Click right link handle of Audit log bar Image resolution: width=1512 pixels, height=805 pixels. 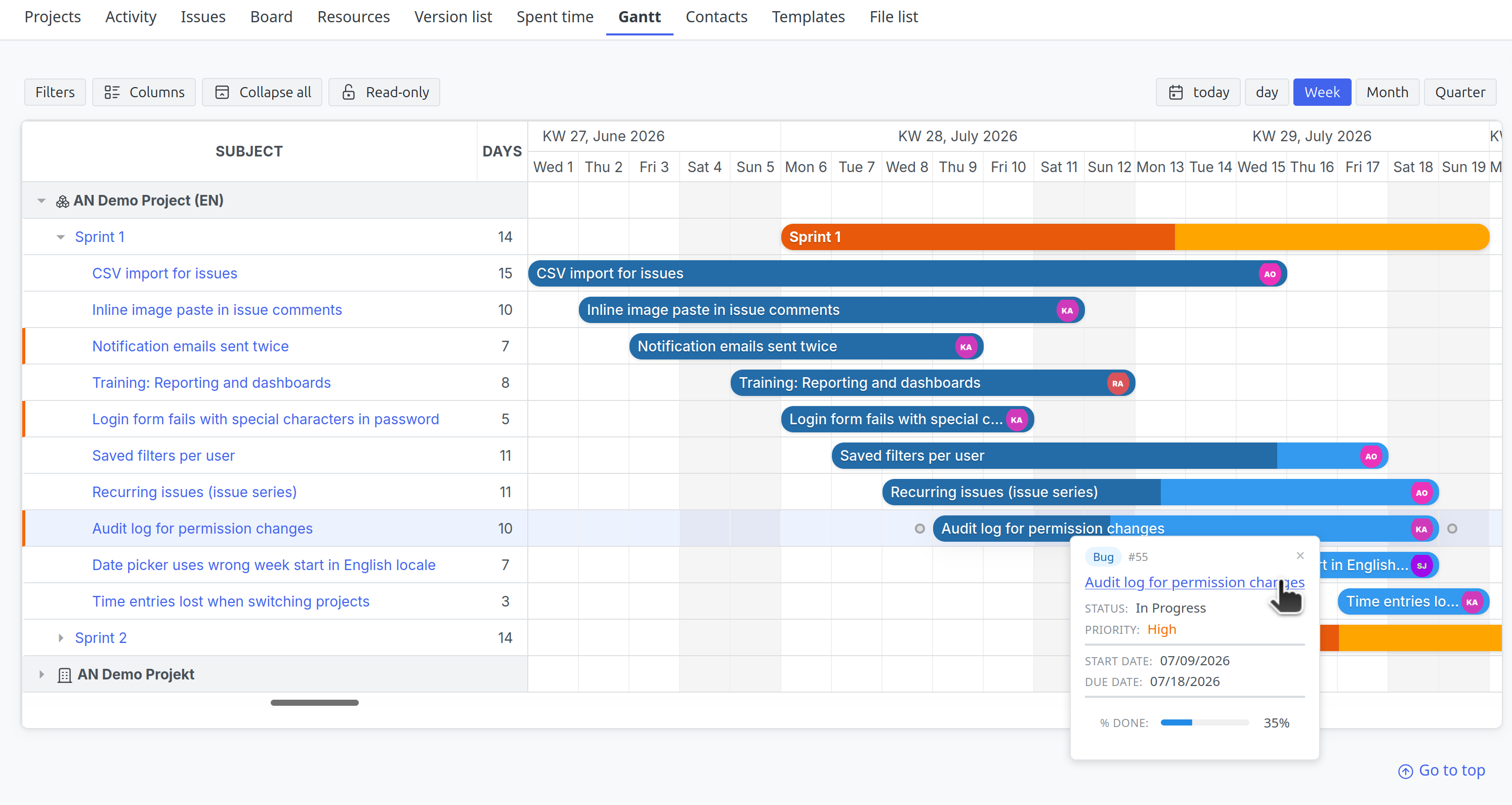1452,529
